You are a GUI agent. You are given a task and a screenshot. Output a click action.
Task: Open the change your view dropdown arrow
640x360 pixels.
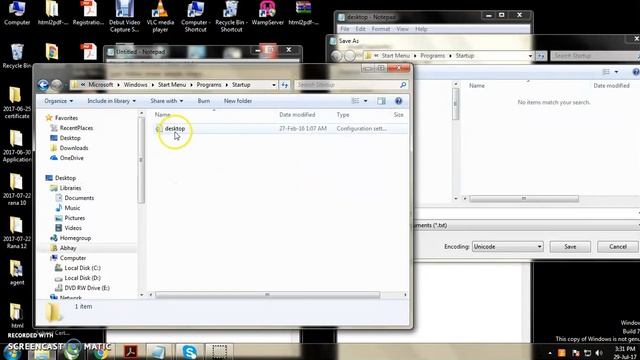366,101
